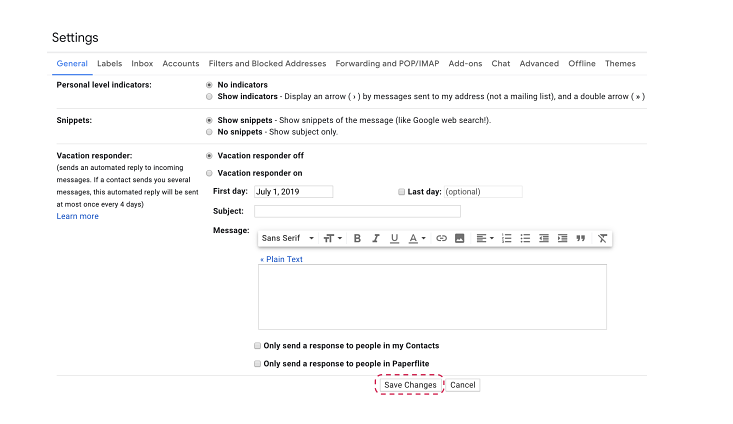Viewport: 733px width, 424px height.
Task: Insert a link into the message
Action: 441,238
